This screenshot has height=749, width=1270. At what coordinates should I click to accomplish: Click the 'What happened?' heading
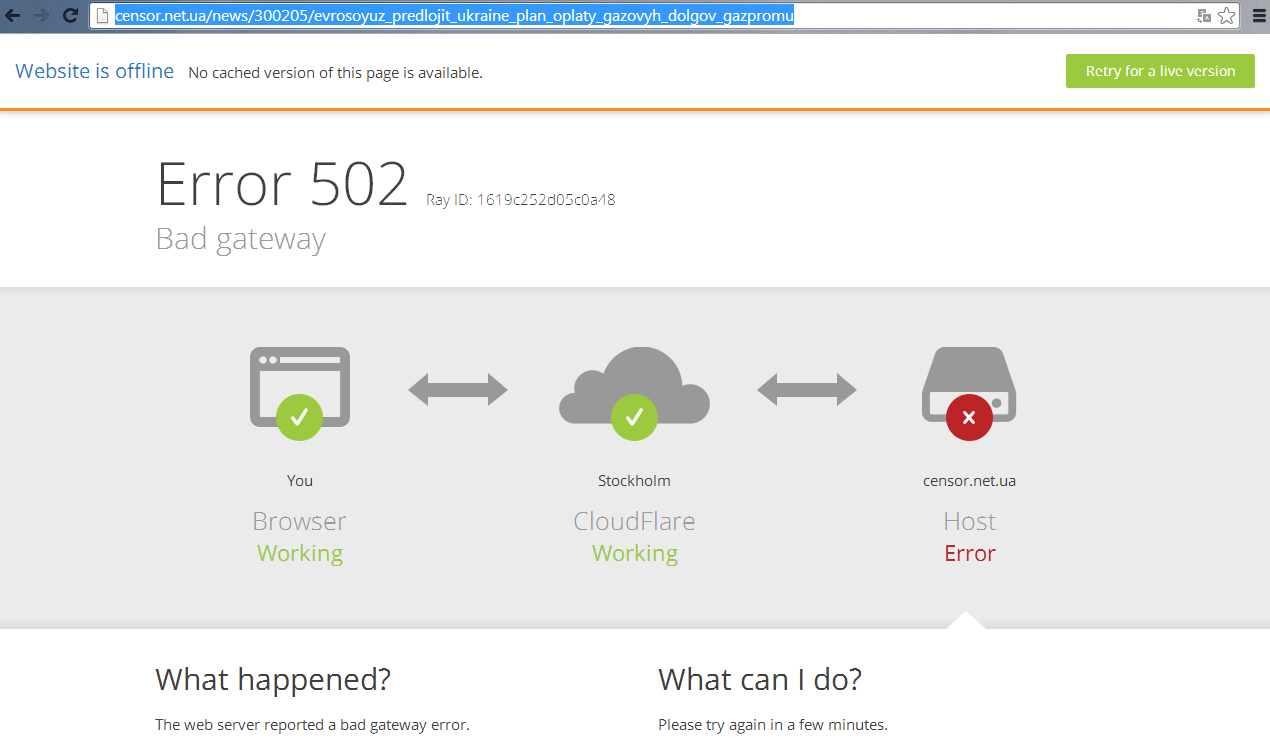273,680
